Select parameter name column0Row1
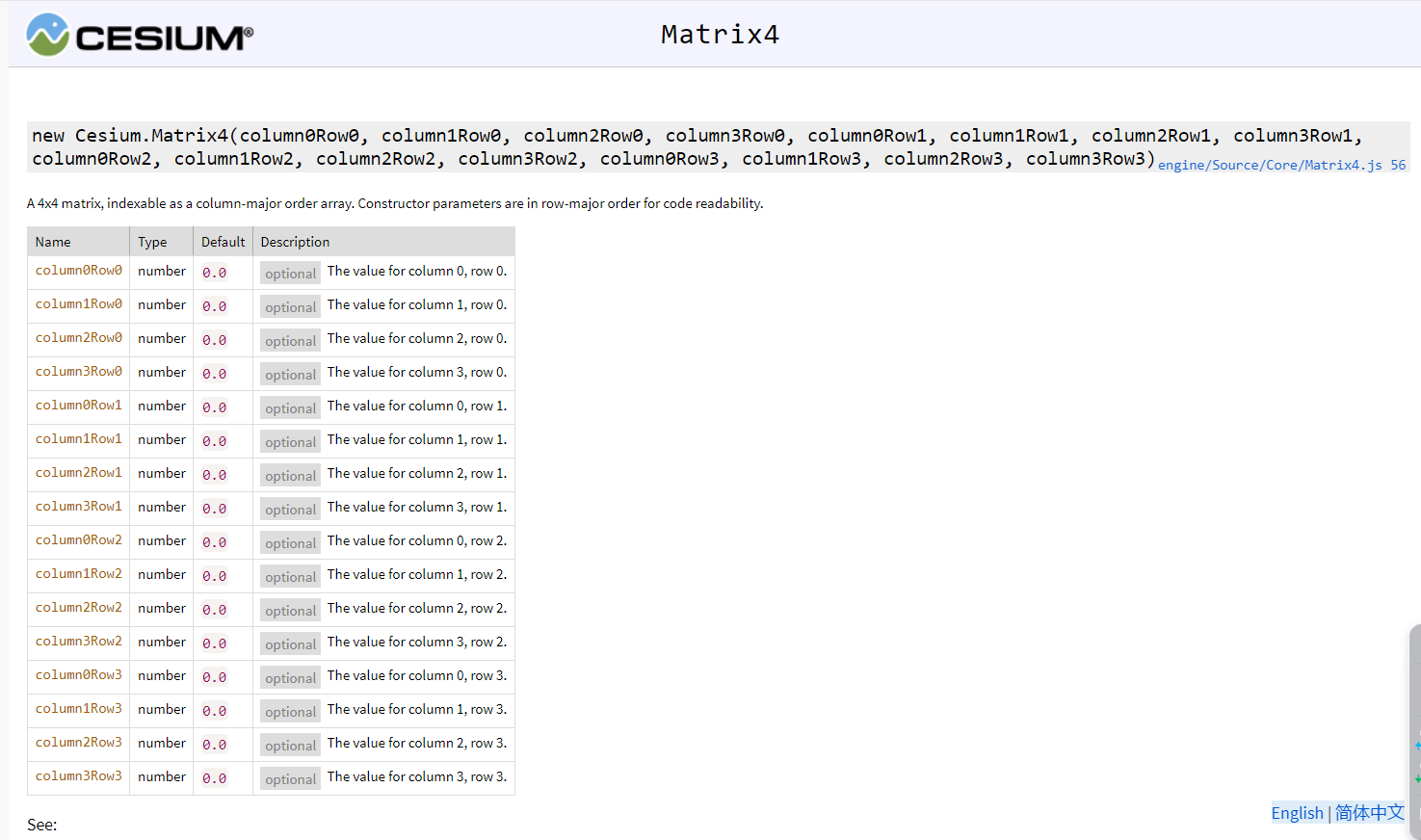 click(x=79, y=406)
